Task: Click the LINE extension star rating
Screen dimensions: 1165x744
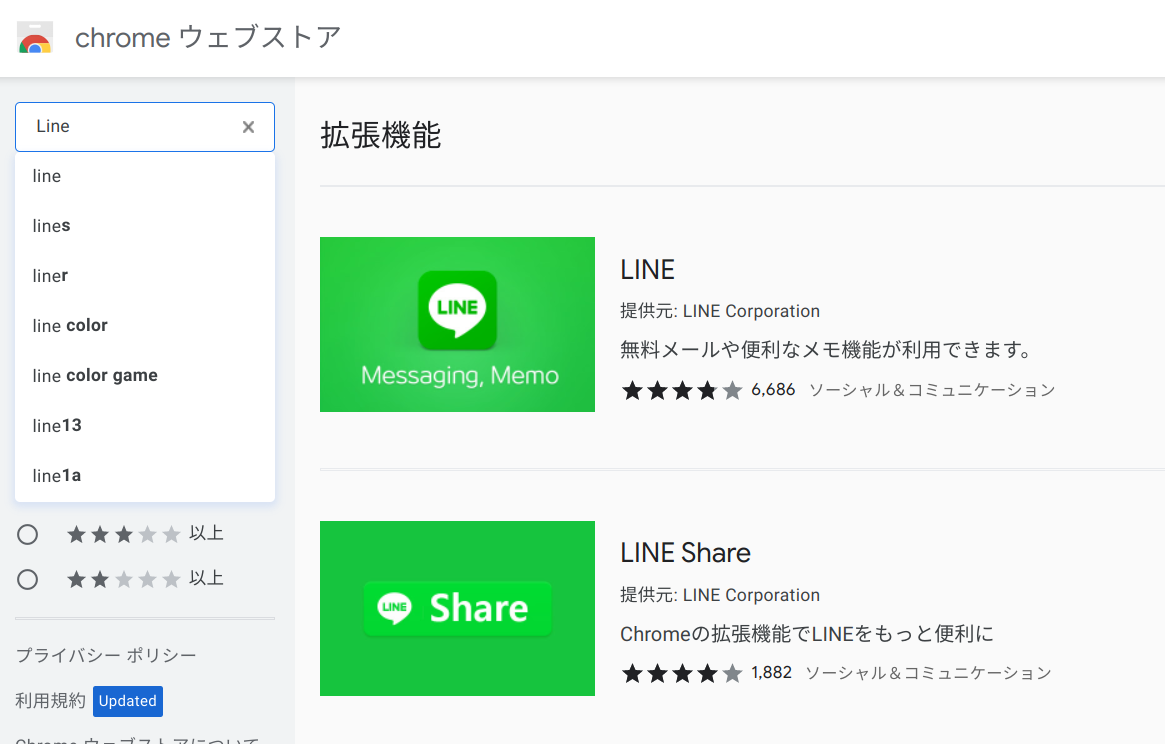Action: 681,390
